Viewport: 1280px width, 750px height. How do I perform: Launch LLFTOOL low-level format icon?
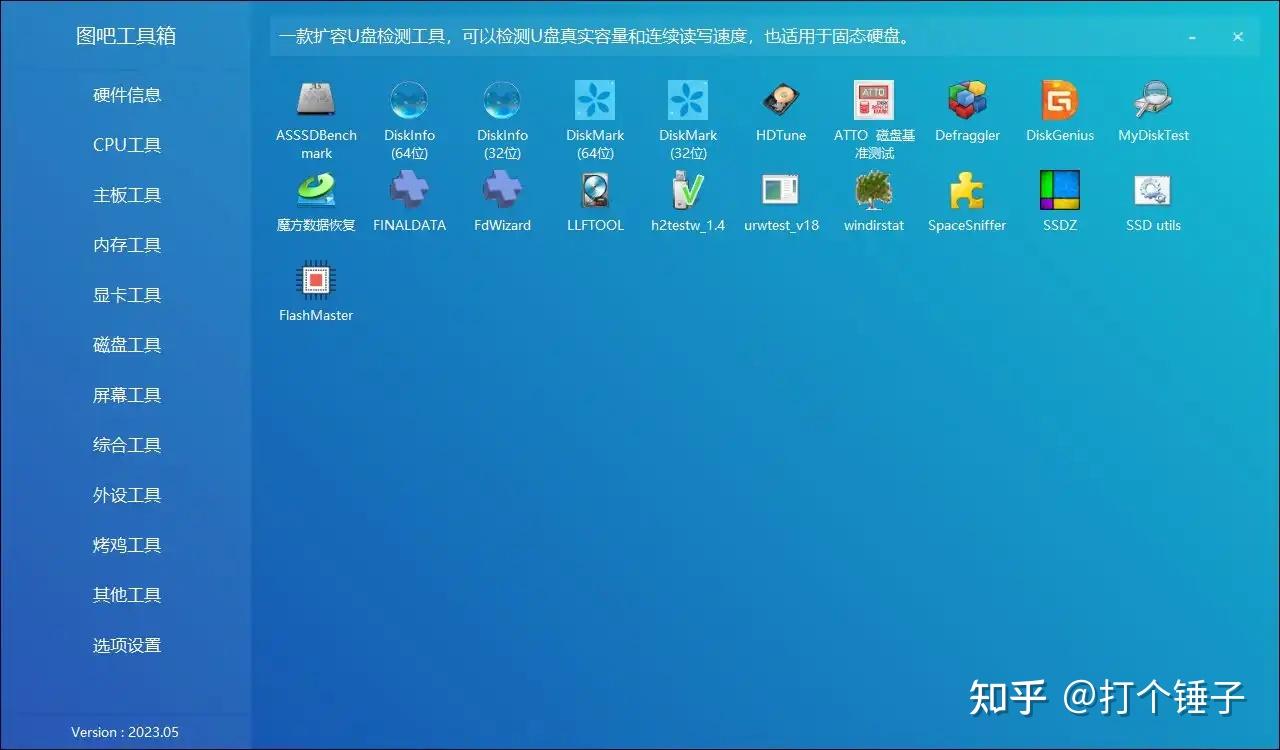click(595, 190)
